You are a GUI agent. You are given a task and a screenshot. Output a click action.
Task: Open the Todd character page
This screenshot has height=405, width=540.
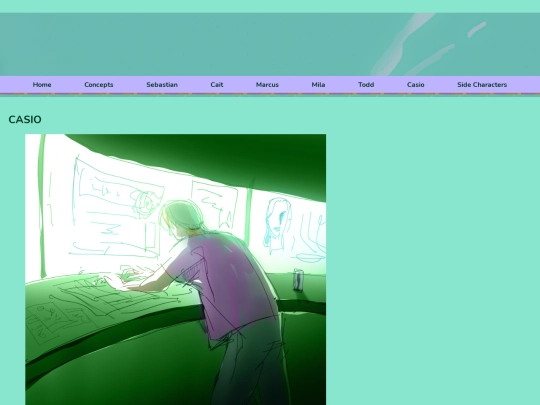point(366,85)
